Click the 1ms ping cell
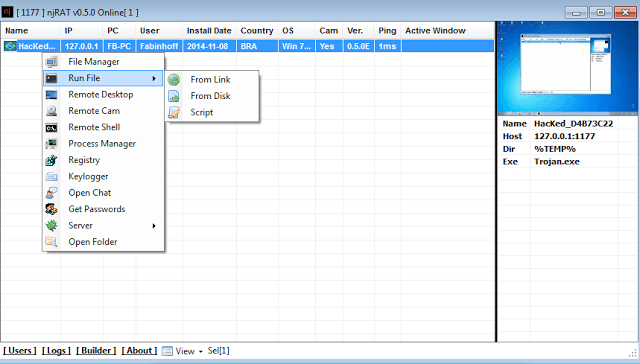The image size is (640, 364). click(387, 46)
